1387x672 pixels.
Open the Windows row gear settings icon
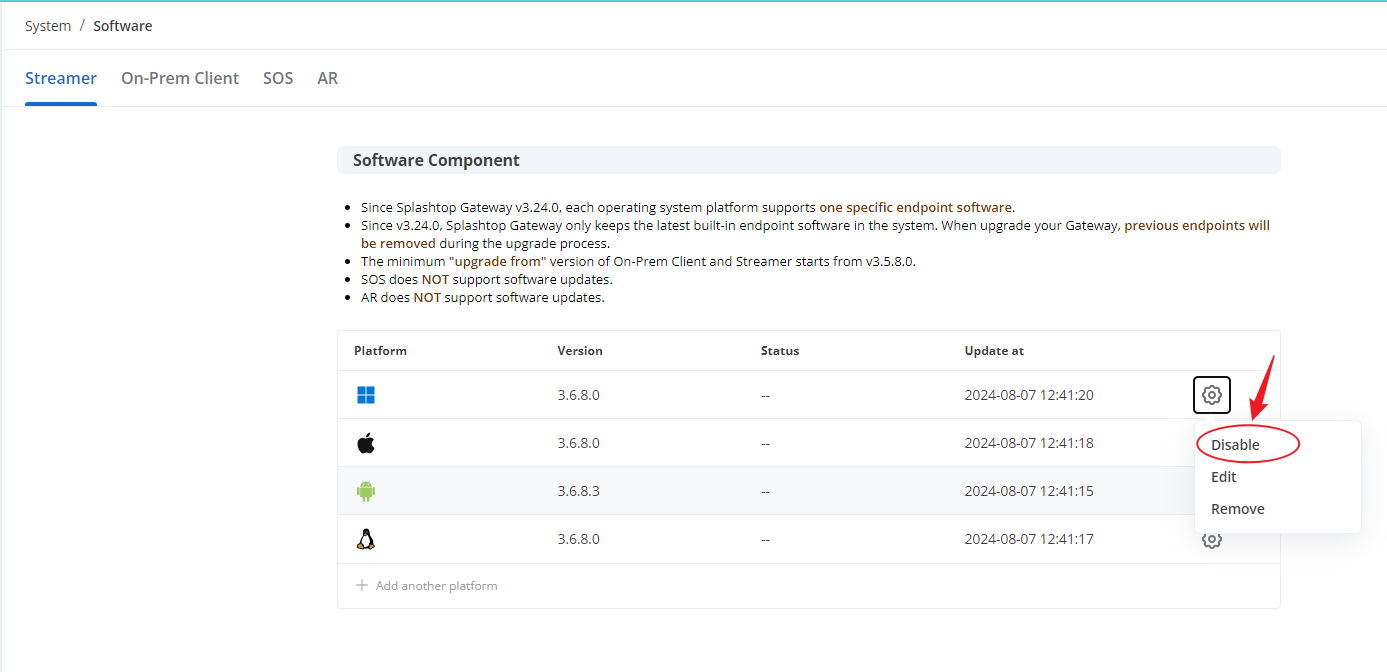1211,395
